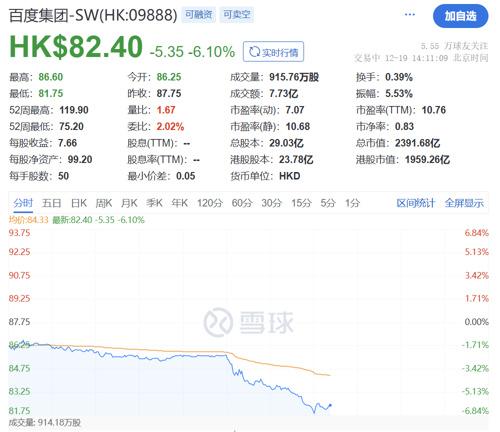Show the 30分 chart
The width and height of the screenshot is (500, 432).
click(272, 203)
